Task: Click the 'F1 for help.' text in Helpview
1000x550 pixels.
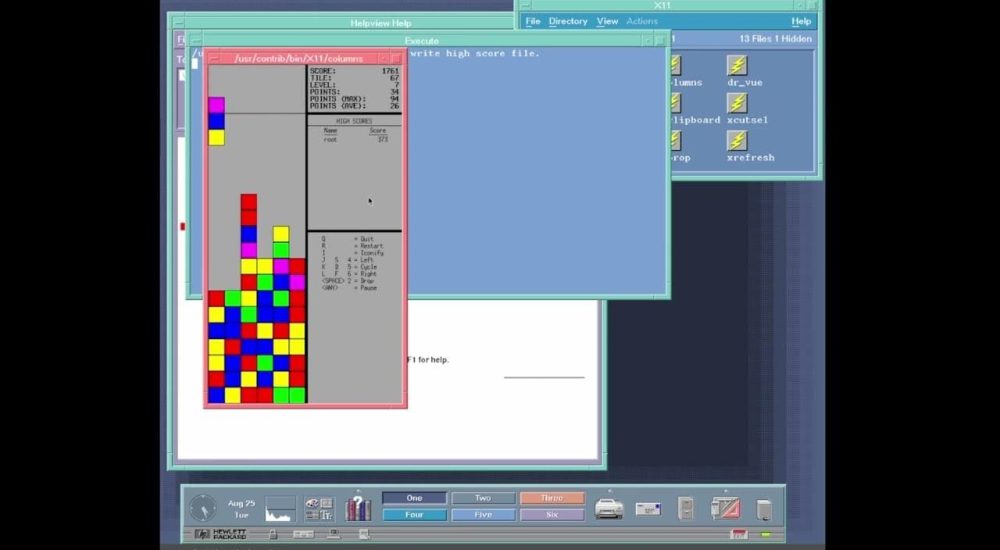Action: tap(428, 360)
